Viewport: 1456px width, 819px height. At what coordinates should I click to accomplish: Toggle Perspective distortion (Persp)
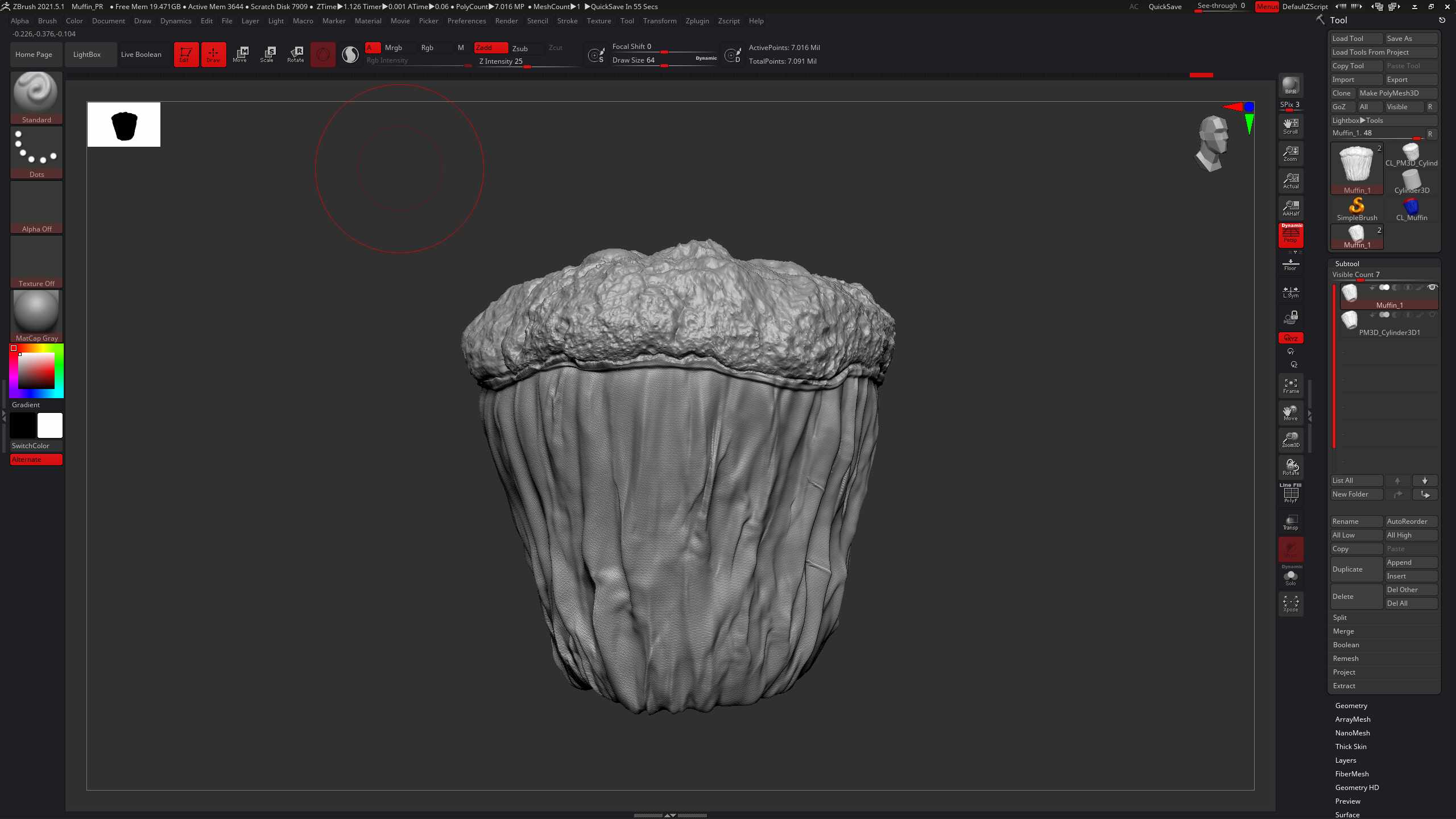pyautogui.click(x=1290, y=235)
